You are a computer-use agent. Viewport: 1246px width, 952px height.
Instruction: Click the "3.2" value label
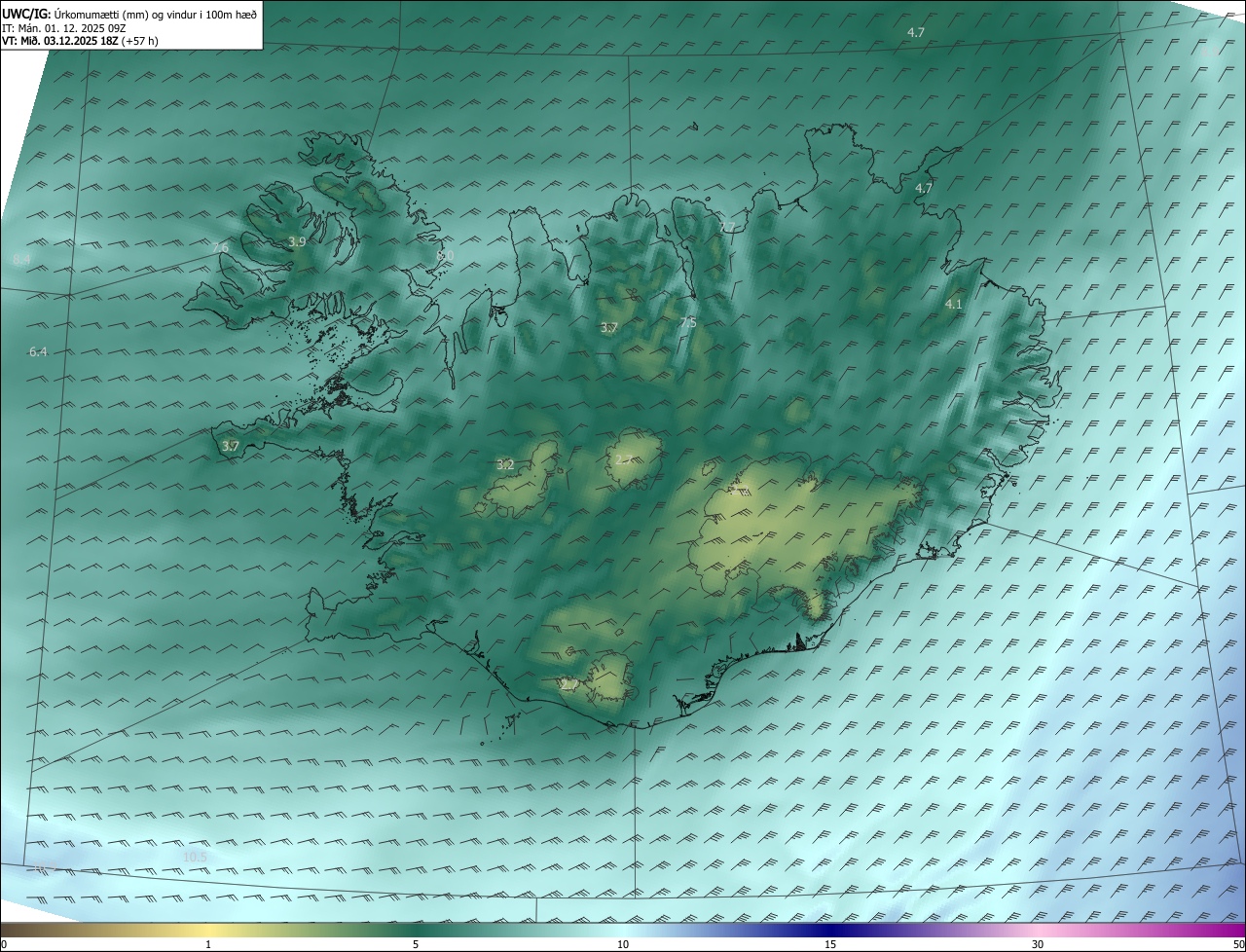(505, 464)
